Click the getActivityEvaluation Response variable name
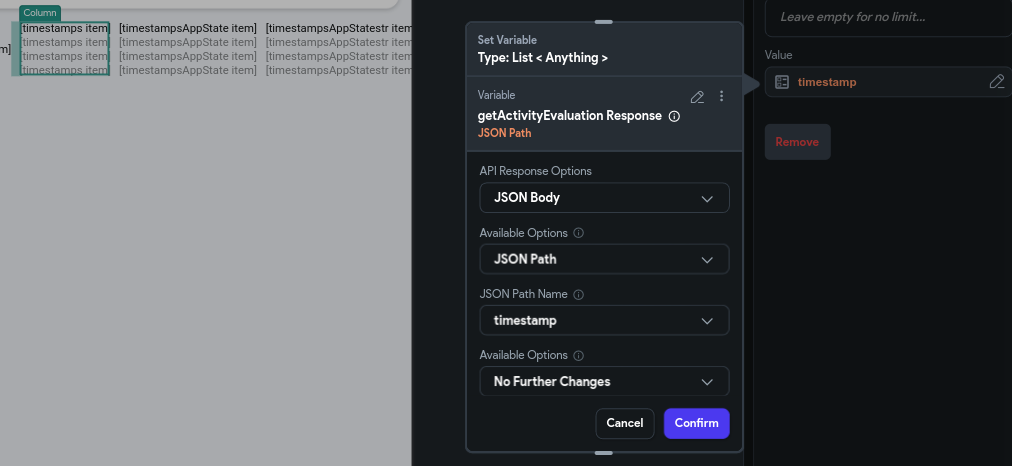Screen dimensions: 1012x466 click(569, 116)
